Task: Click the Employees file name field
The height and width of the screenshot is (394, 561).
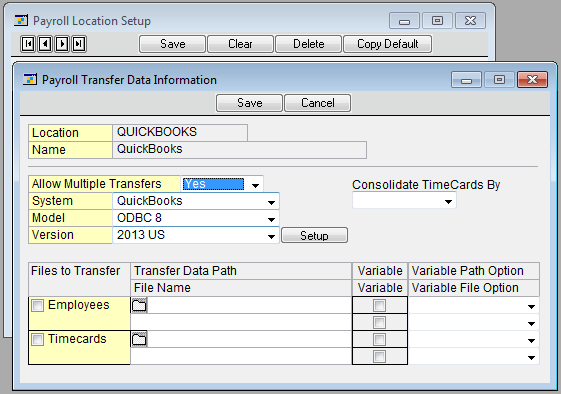Action: (241, 322)
